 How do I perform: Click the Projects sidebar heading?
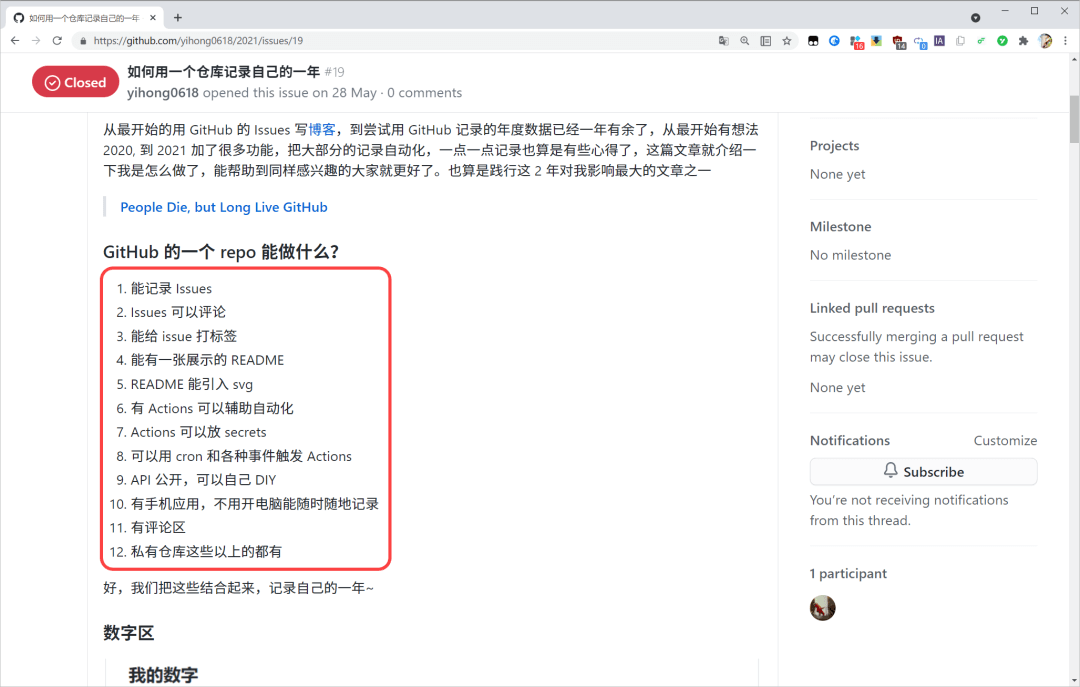coord(834,145)
